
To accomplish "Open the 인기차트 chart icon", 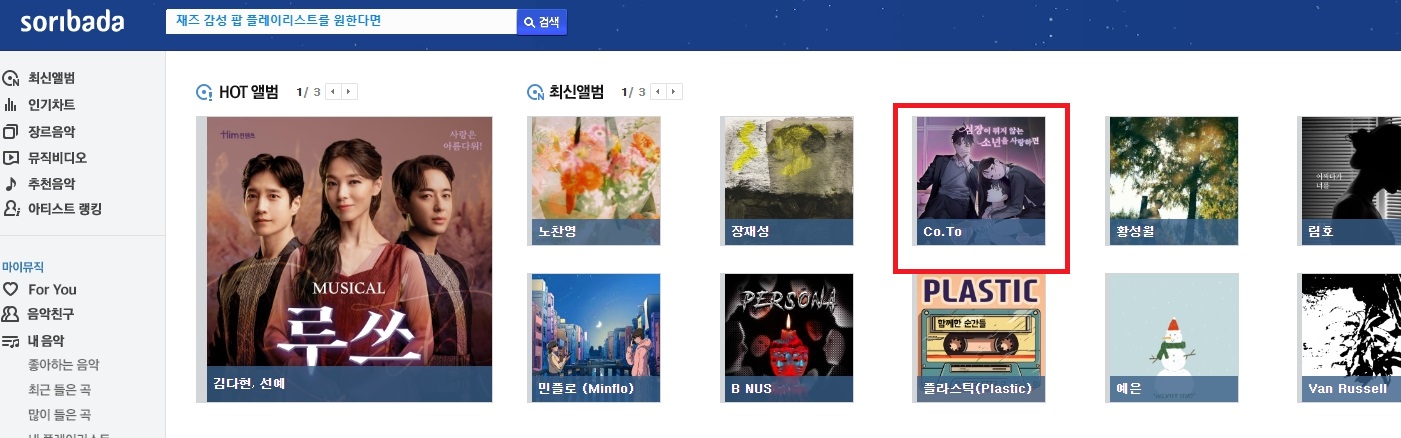I will (11, 104).
